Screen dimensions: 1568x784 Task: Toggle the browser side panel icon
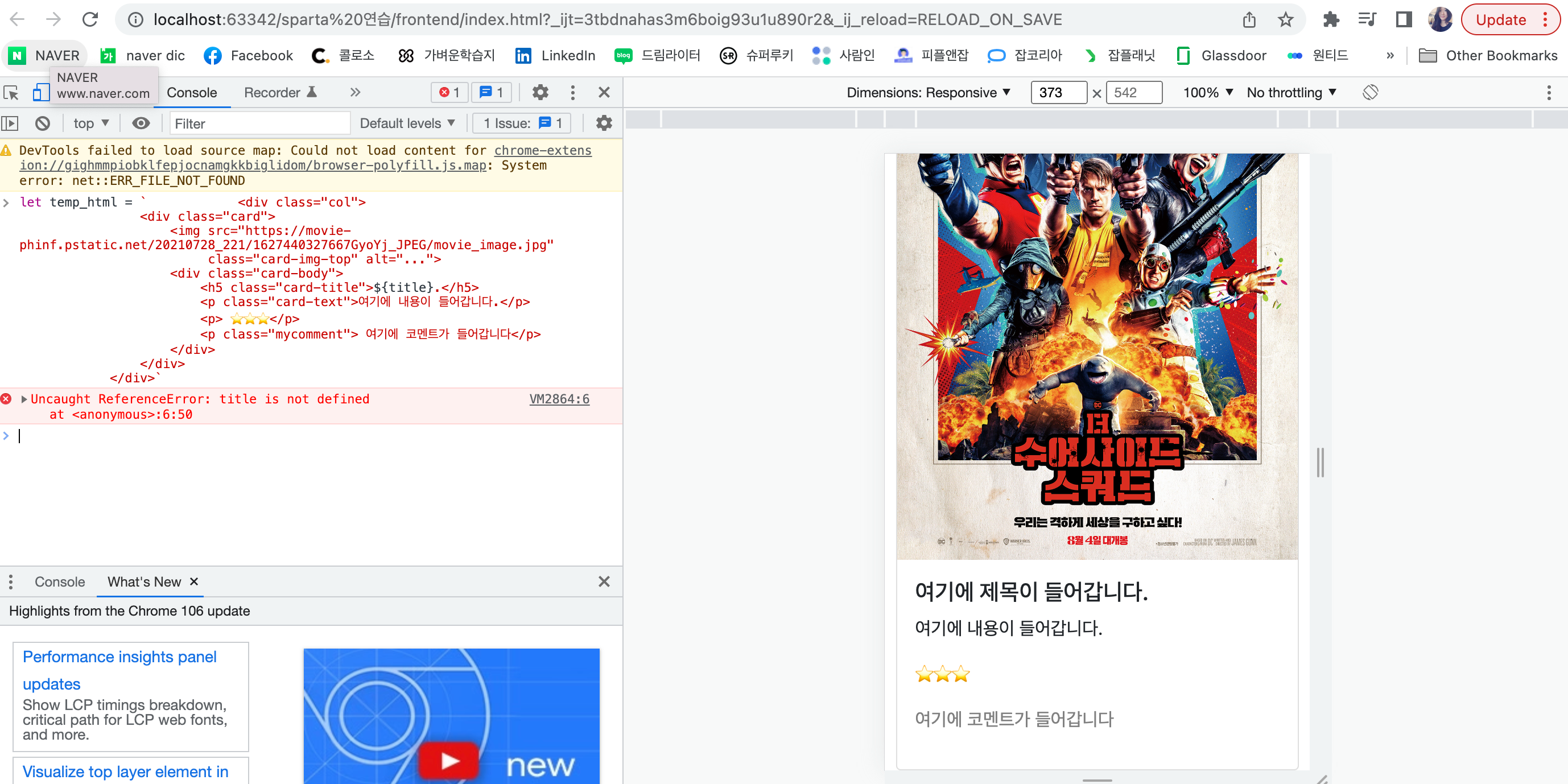coord(1404,20)
